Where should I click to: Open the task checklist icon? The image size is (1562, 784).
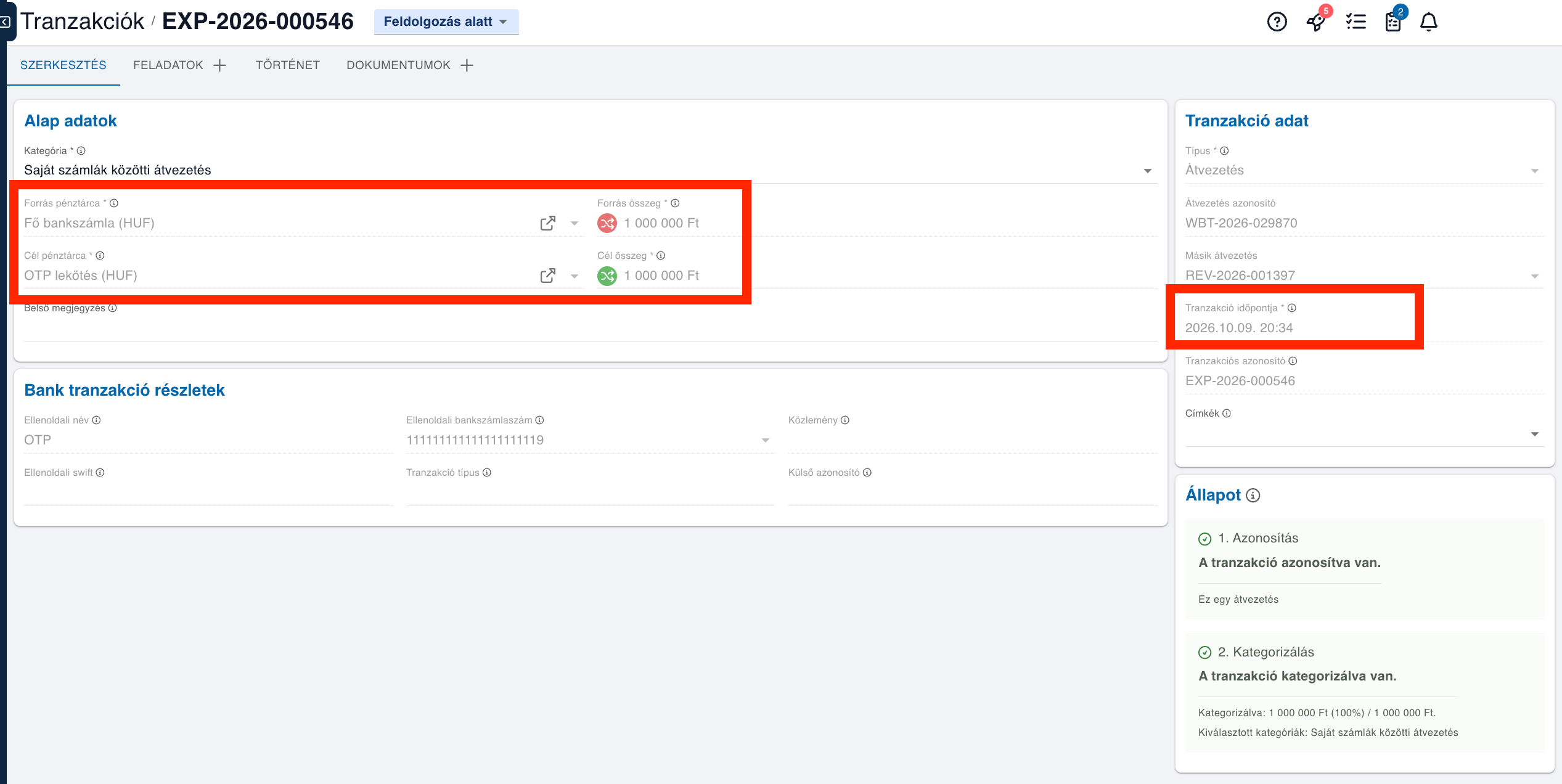click(x=1356, y=22)
